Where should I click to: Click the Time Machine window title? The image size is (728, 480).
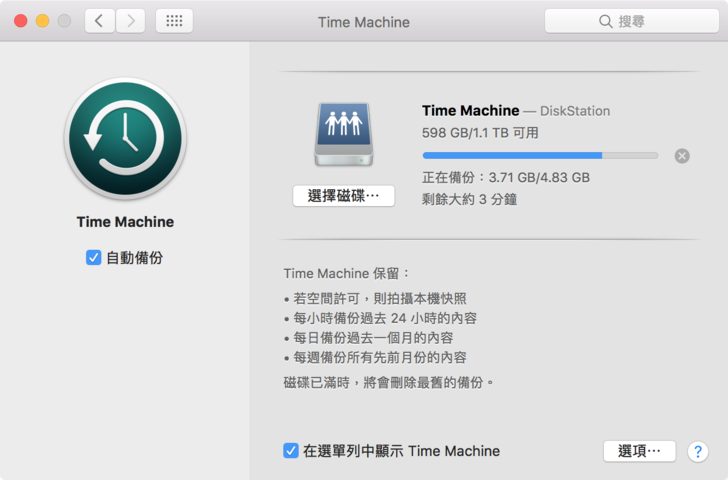363,21
